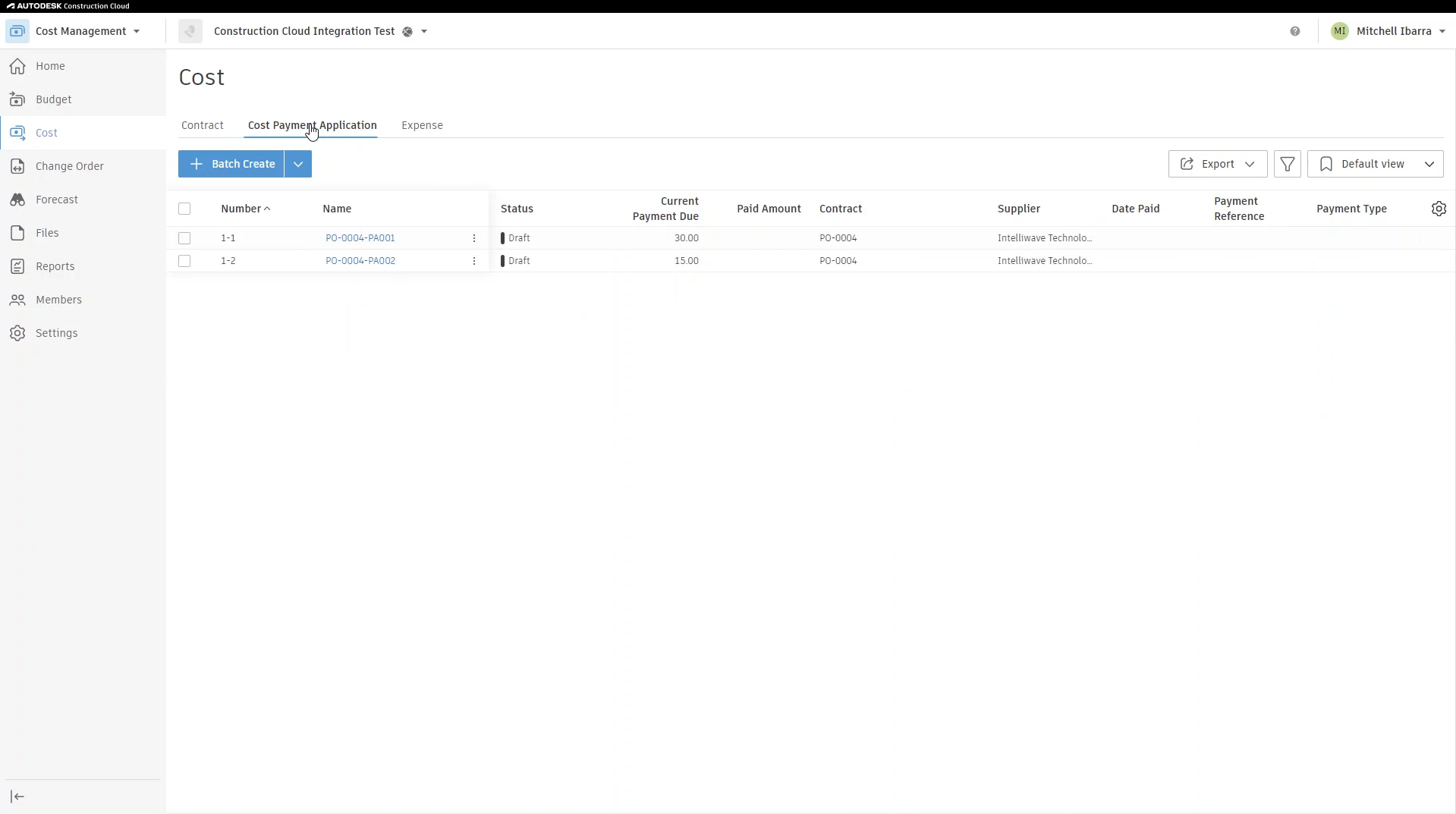Go to Home in sidebar
The image size is (1456, 814).
click(x=50, y=66)
